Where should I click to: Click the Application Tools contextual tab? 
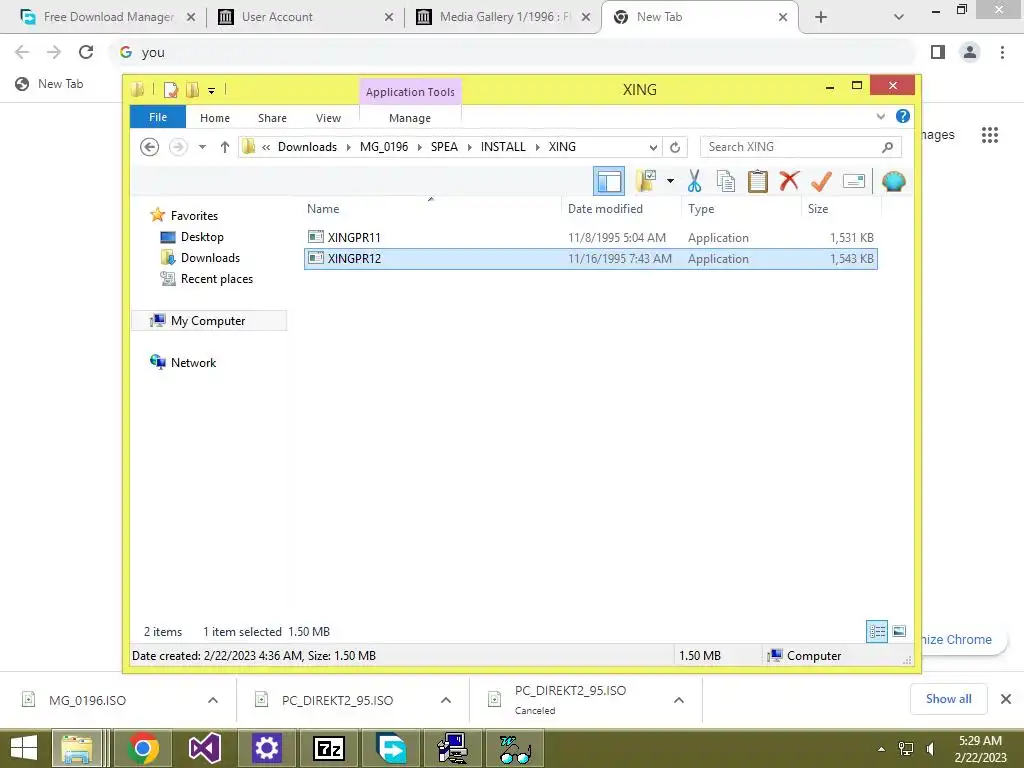(x=410, y=92)
